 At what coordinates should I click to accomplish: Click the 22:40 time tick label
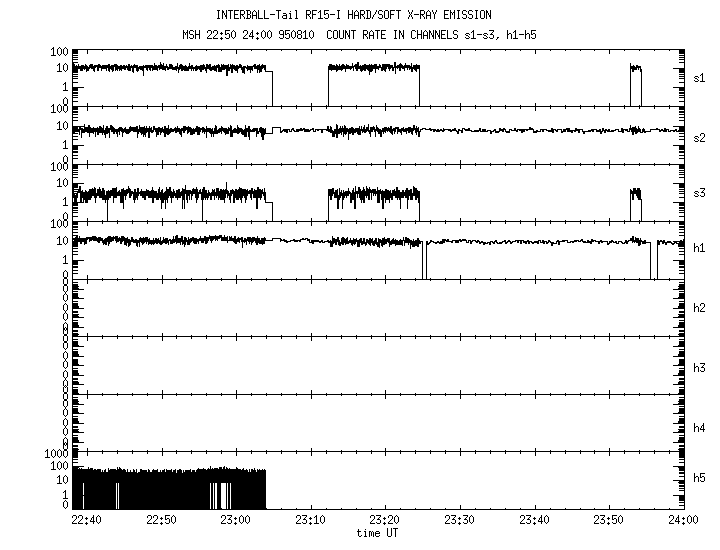[86, 520]
